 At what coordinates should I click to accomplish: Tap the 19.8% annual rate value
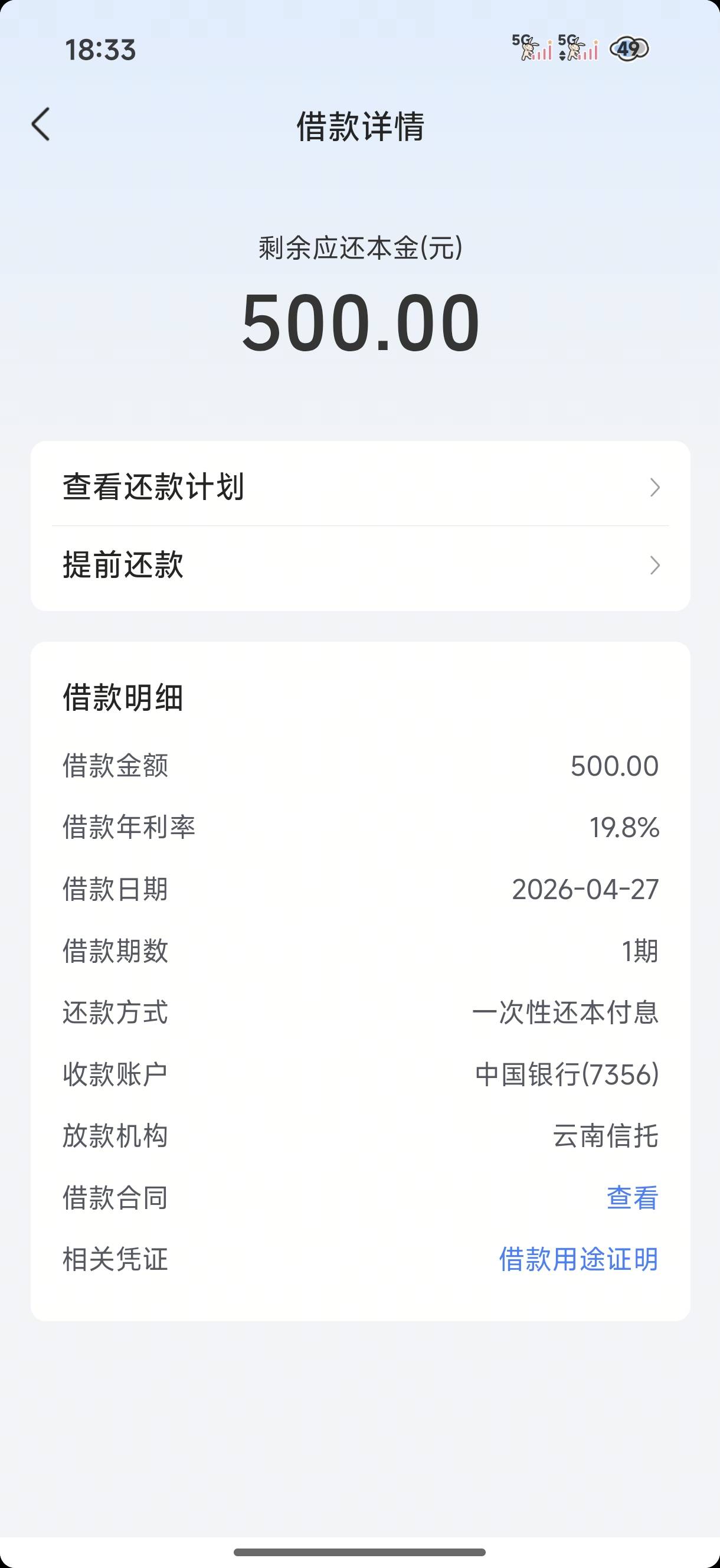[624, 827]
